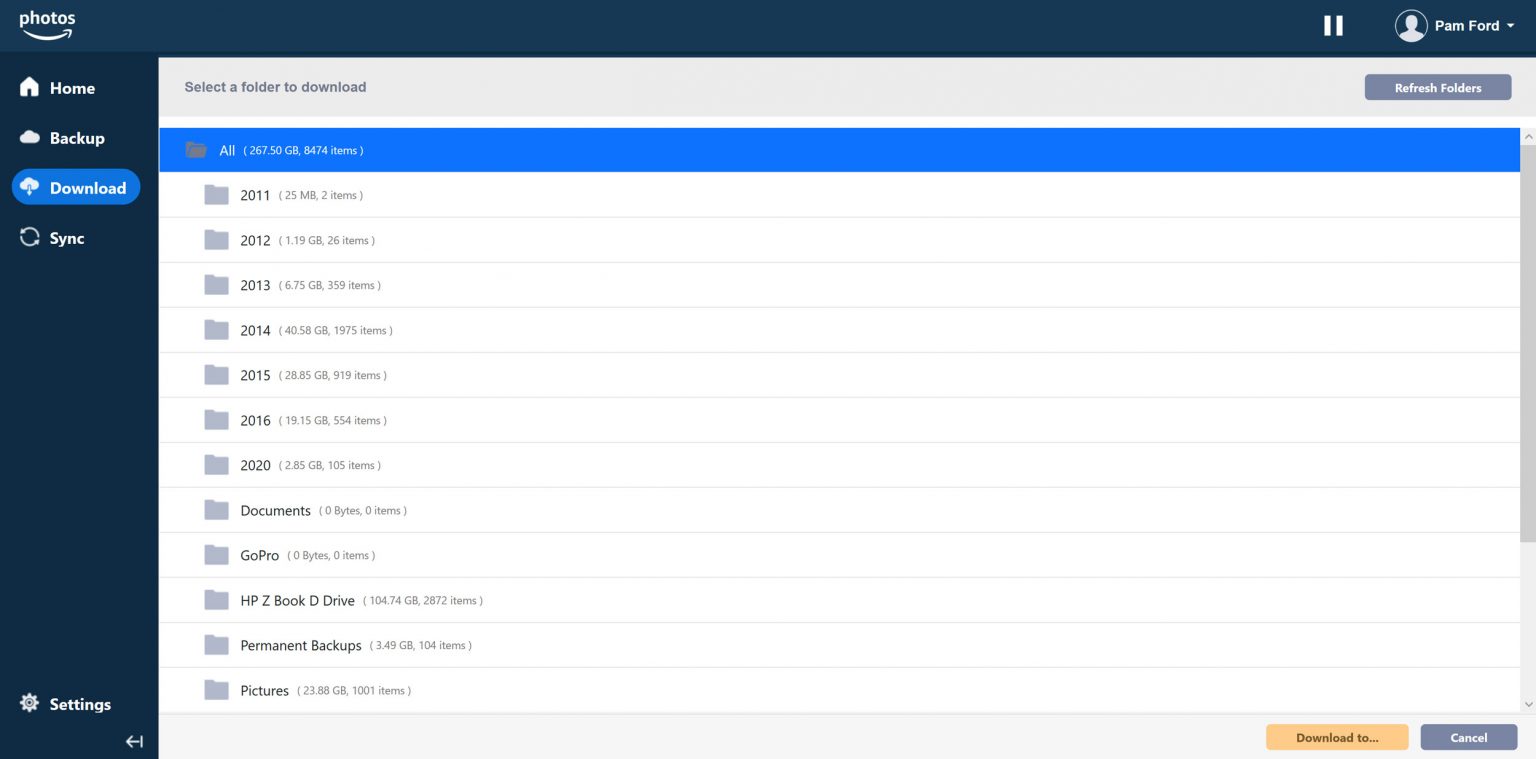Pause the transfer with the pause icon

pyautogui.click(x=1333, y=26)
